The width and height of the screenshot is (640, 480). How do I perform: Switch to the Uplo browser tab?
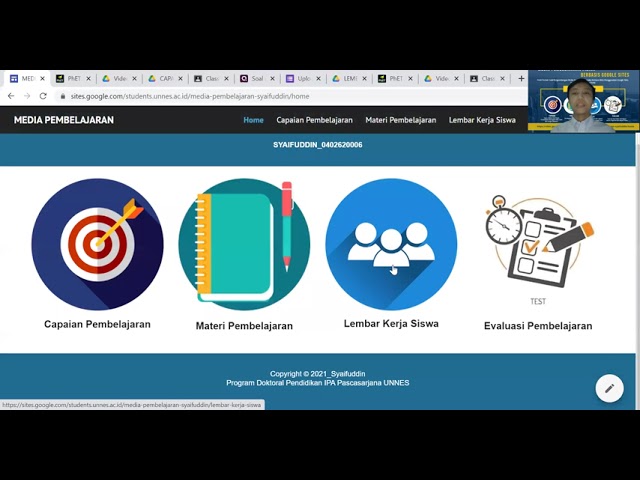click(301, 78)
